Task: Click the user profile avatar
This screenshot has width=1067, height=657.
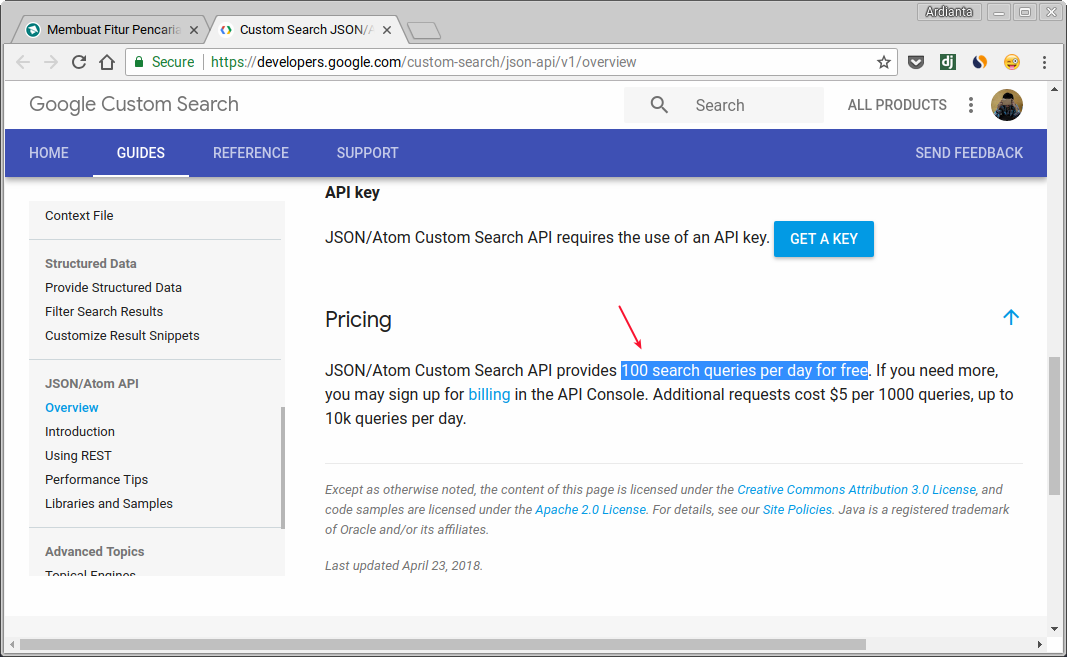Action: [x=1006, y=105]
